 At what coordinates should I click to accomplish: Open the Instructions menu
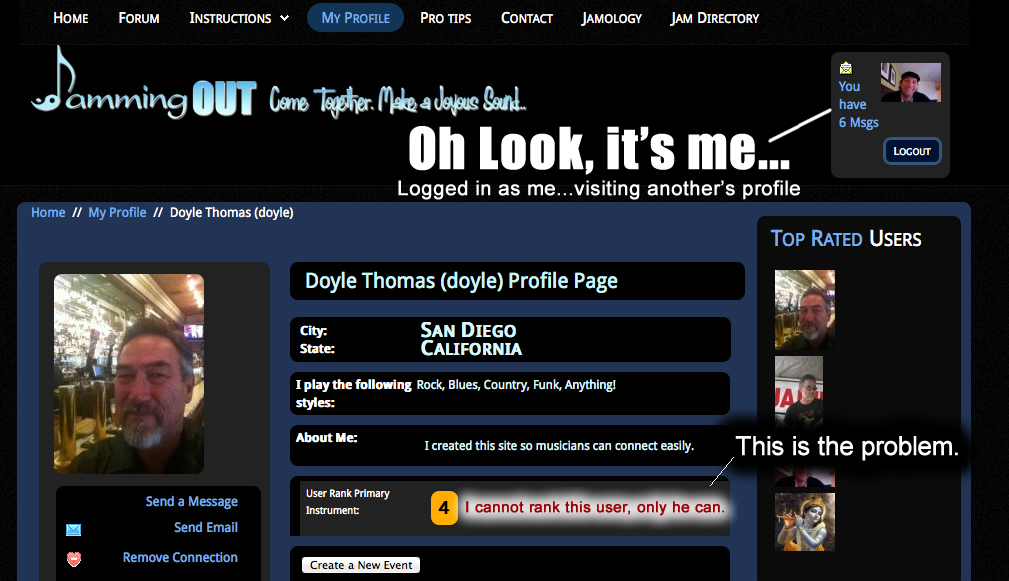[x=230, y=18]
